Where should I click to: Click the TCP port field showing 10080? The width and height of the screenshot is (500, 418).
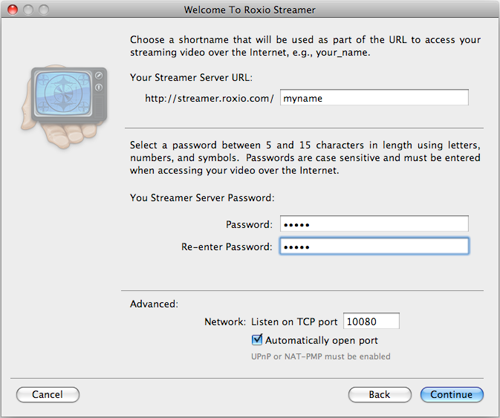click(x=371, y=321)
